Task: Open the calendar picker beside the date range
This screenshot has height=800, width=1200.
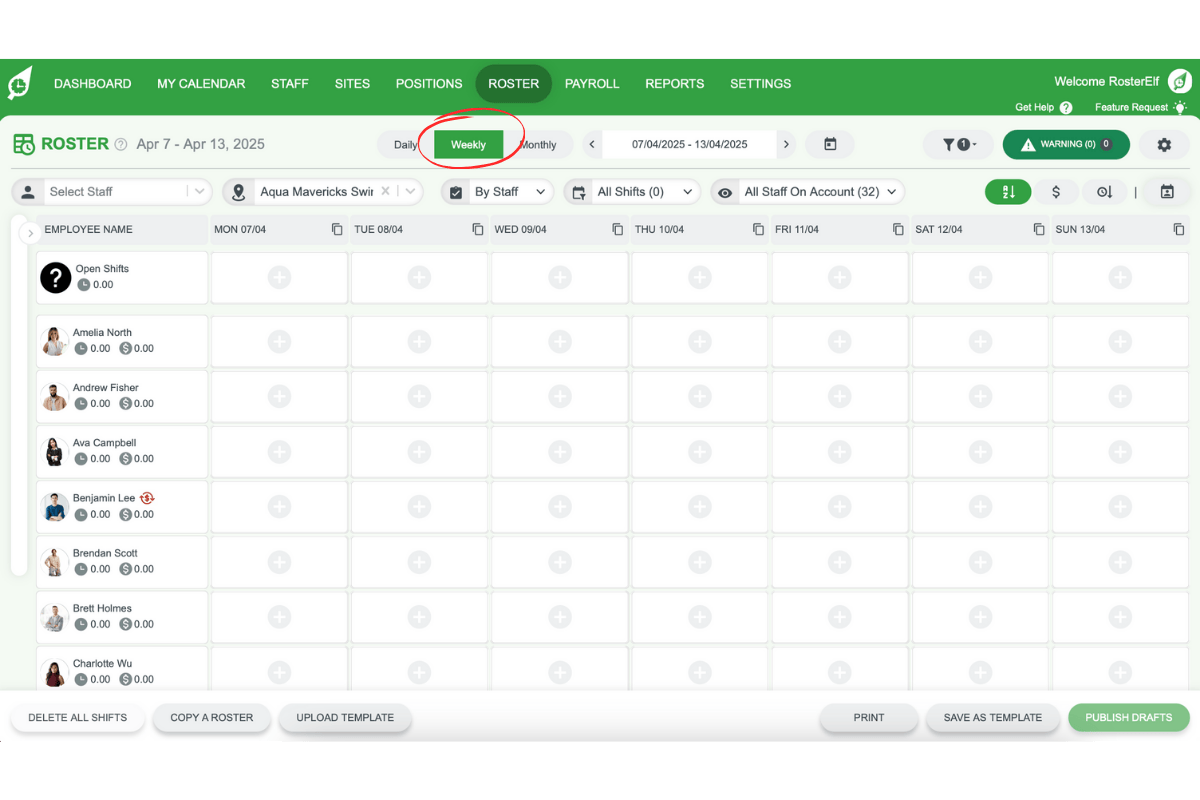Action: pyautogui.click(x=830, y=144)
